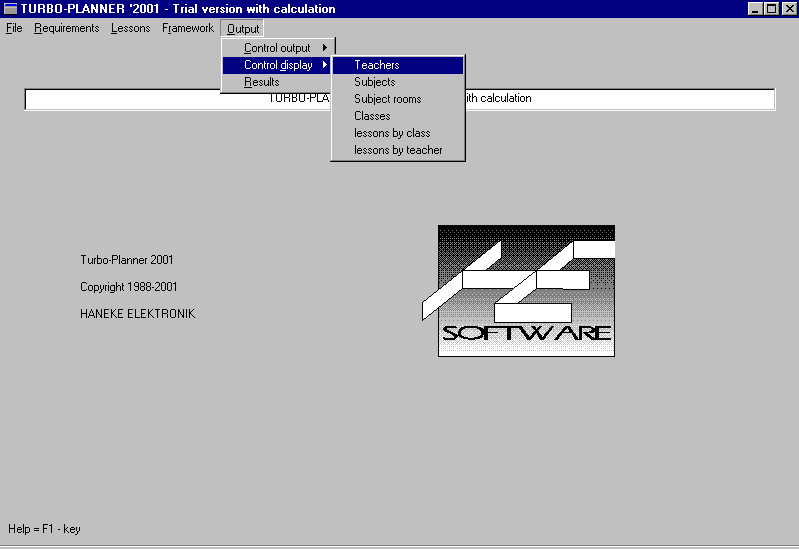Click the 'Help = F1 - key' status text

pyautogui.click(x=44, y=529)
